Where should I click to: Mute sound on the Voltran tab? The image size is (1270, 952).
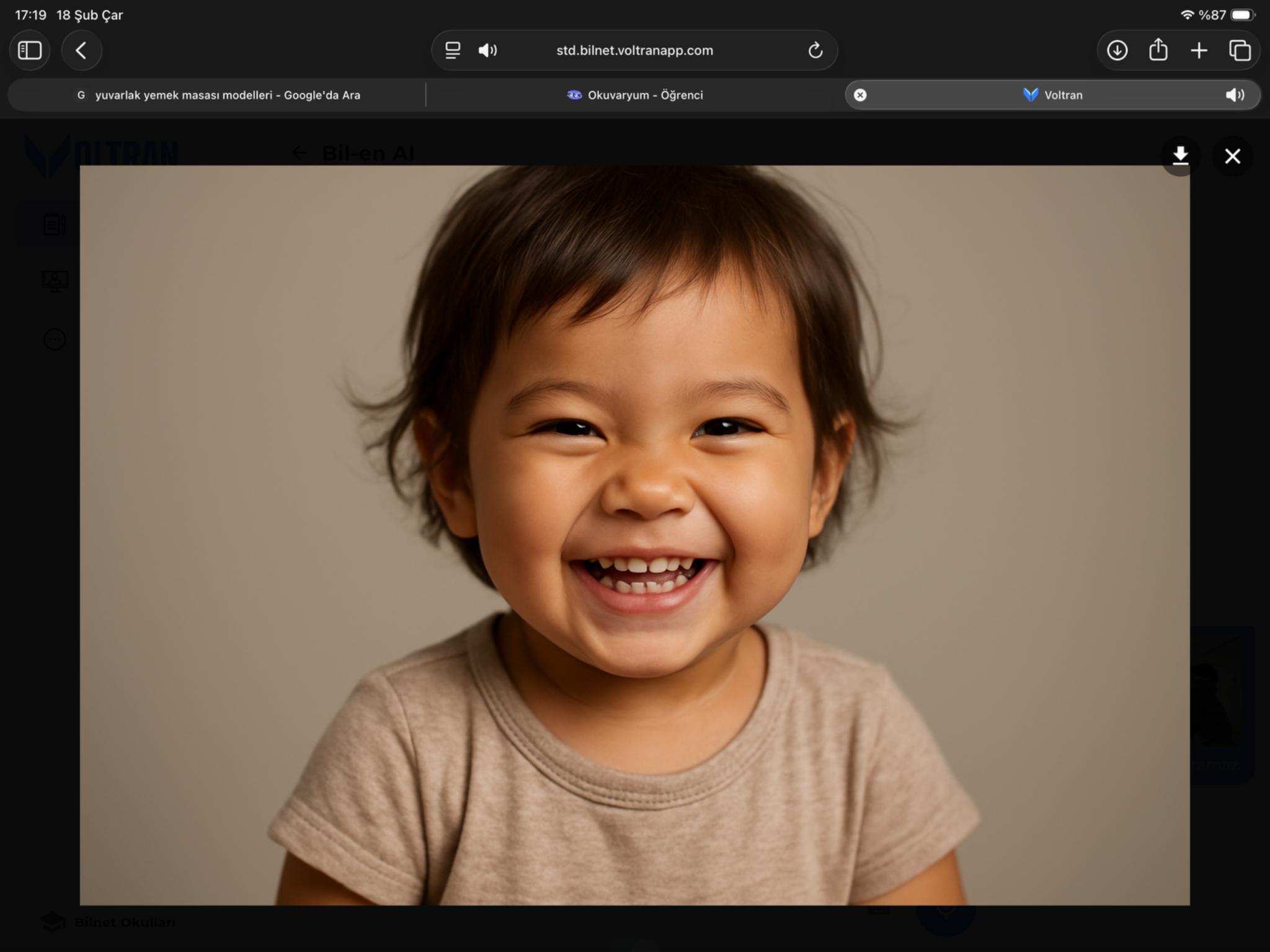click(1234, 95)
